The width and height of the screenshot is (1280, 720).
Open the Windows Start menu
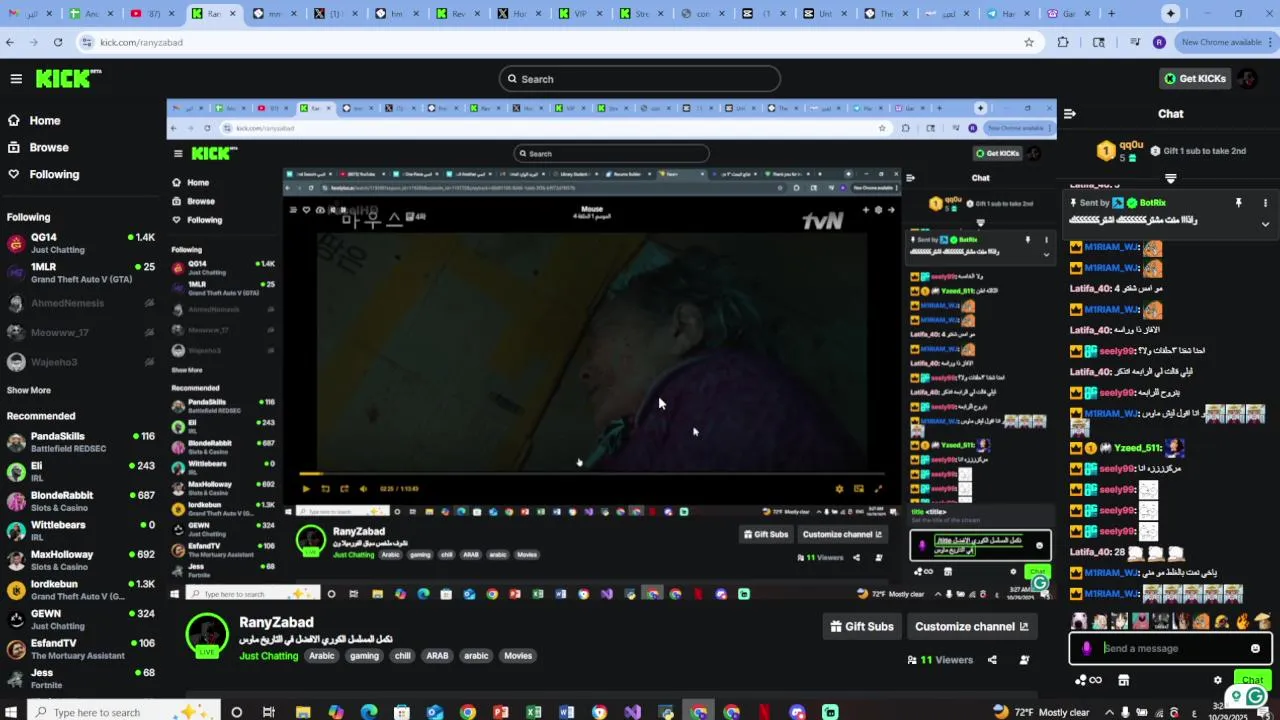[x=12, y=712]
